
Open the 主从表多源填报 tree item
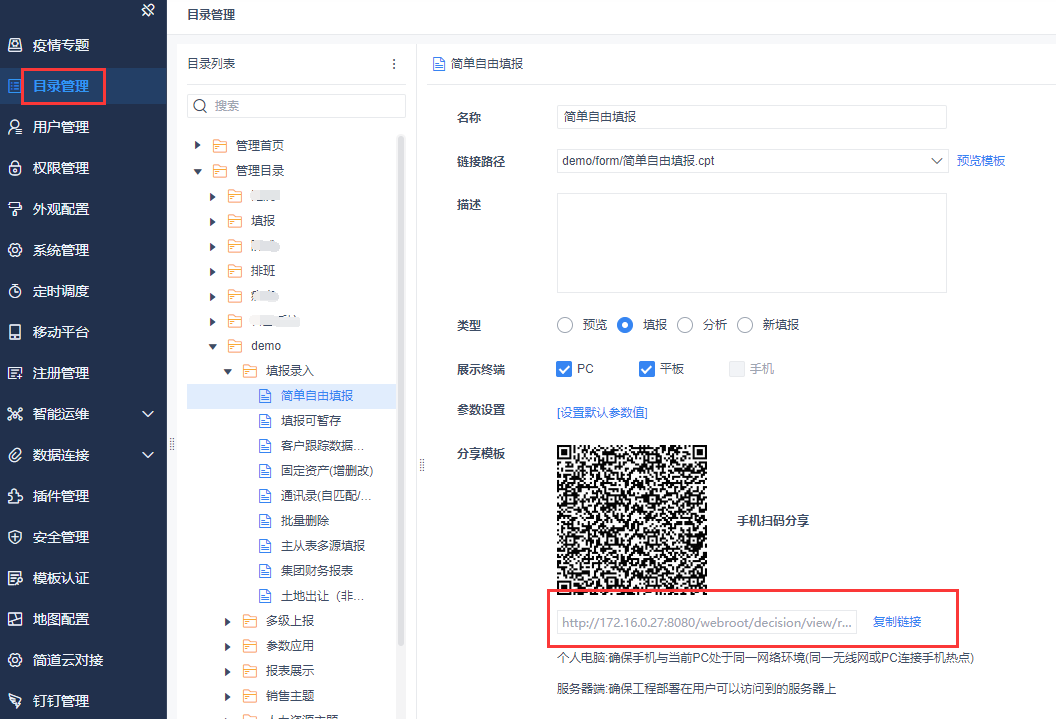point(323,546)
